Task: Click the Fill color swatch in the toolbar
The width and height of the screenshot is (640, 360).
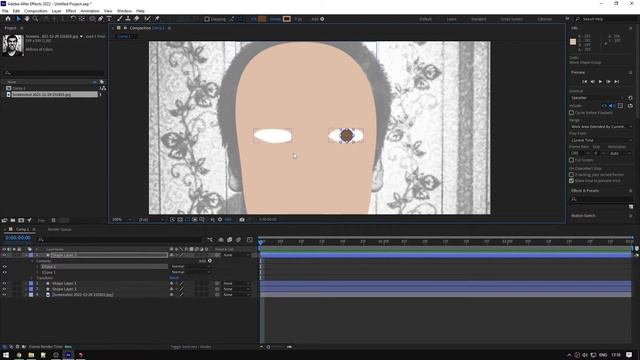Action: (x=262, y=19)
